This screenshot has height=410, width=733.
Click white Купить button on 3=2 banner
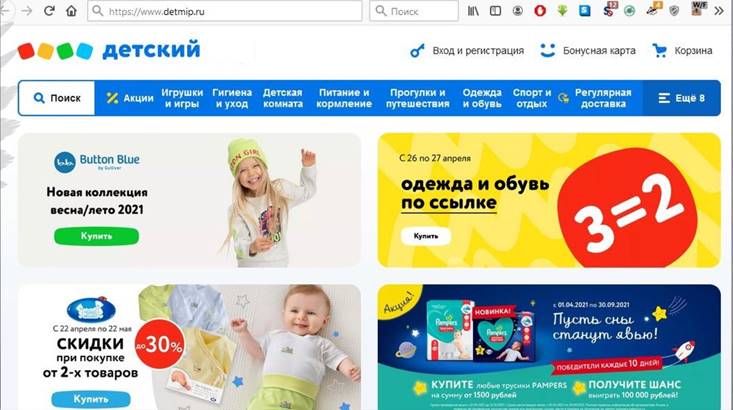pos(426,236)
